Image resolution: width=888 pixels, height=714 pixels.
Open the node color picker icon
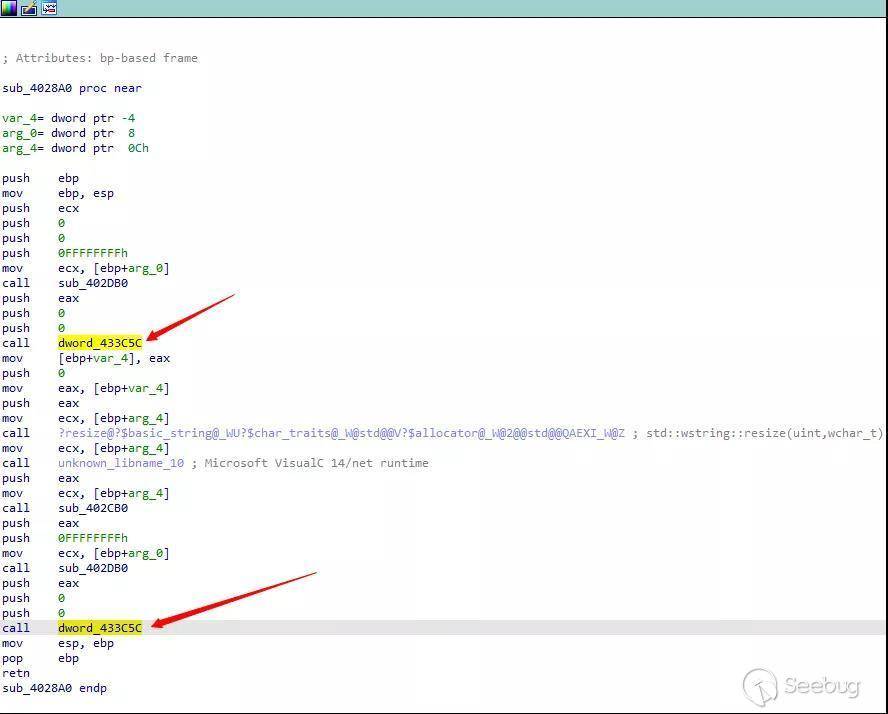click(x=8, y=8)
